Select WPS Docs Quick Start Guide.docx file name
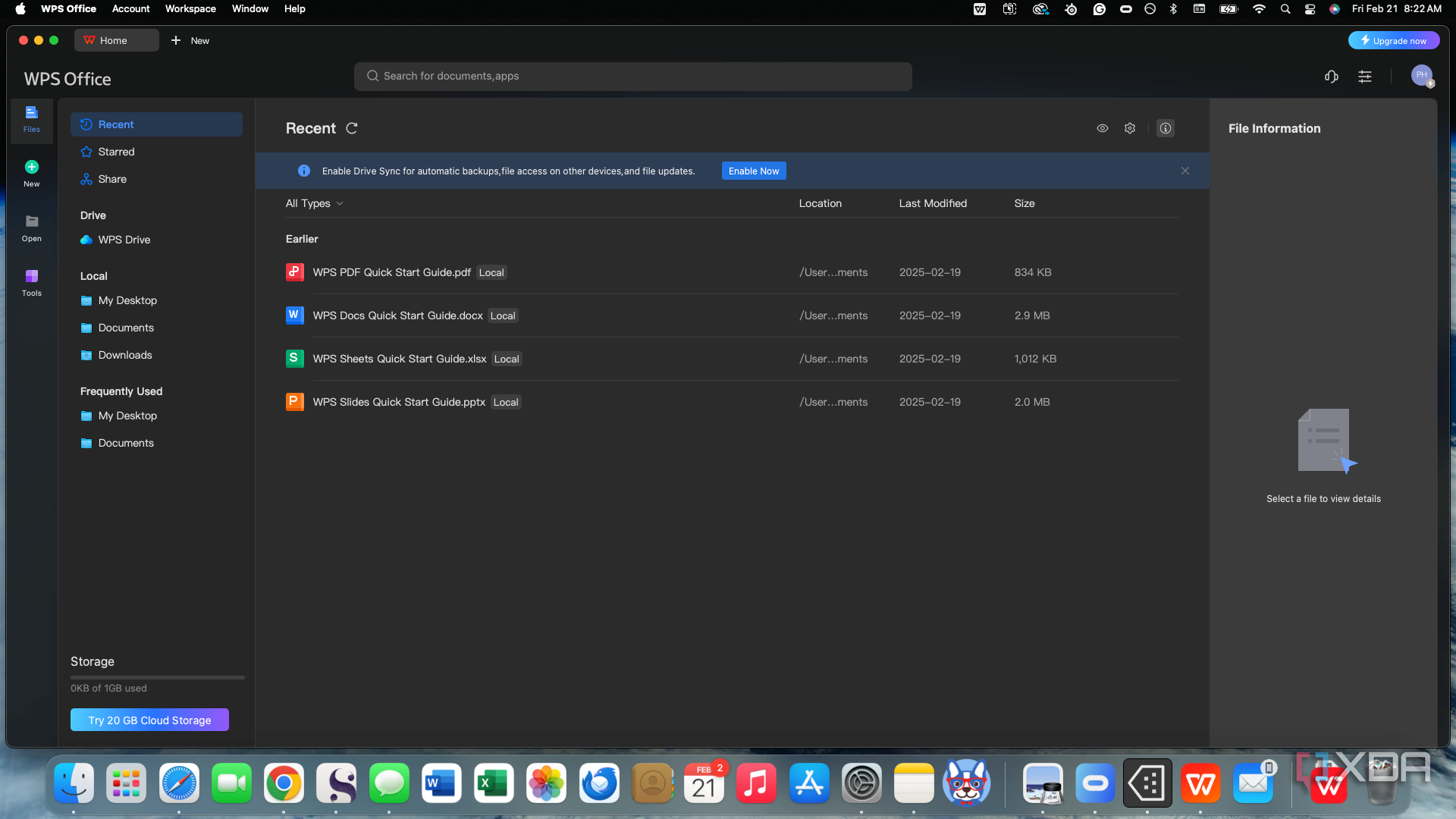 point(398,315)
